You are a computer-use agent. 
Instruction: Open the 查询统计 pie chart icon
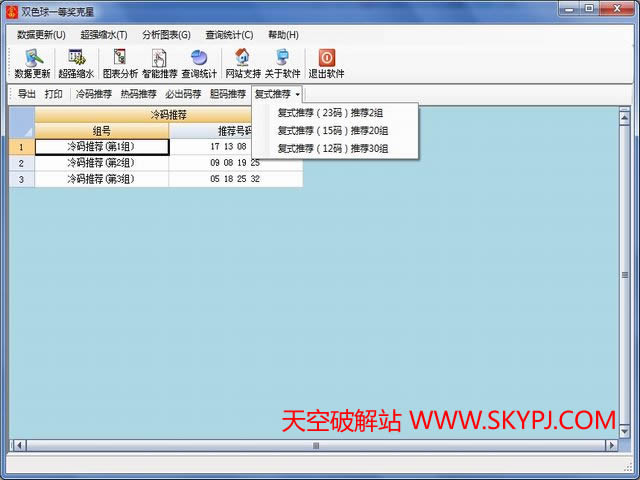(x=199, y=63)
